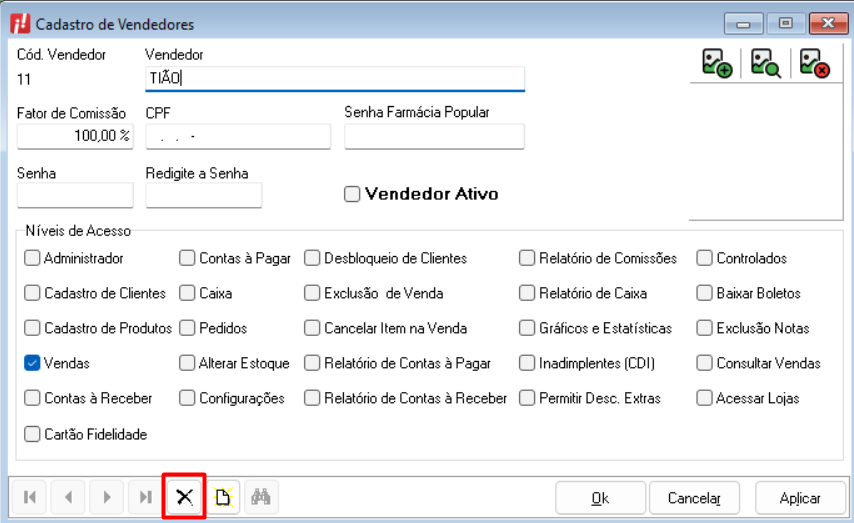Click the search image magnifier icon
854x523 pixels.
[765, 63]
